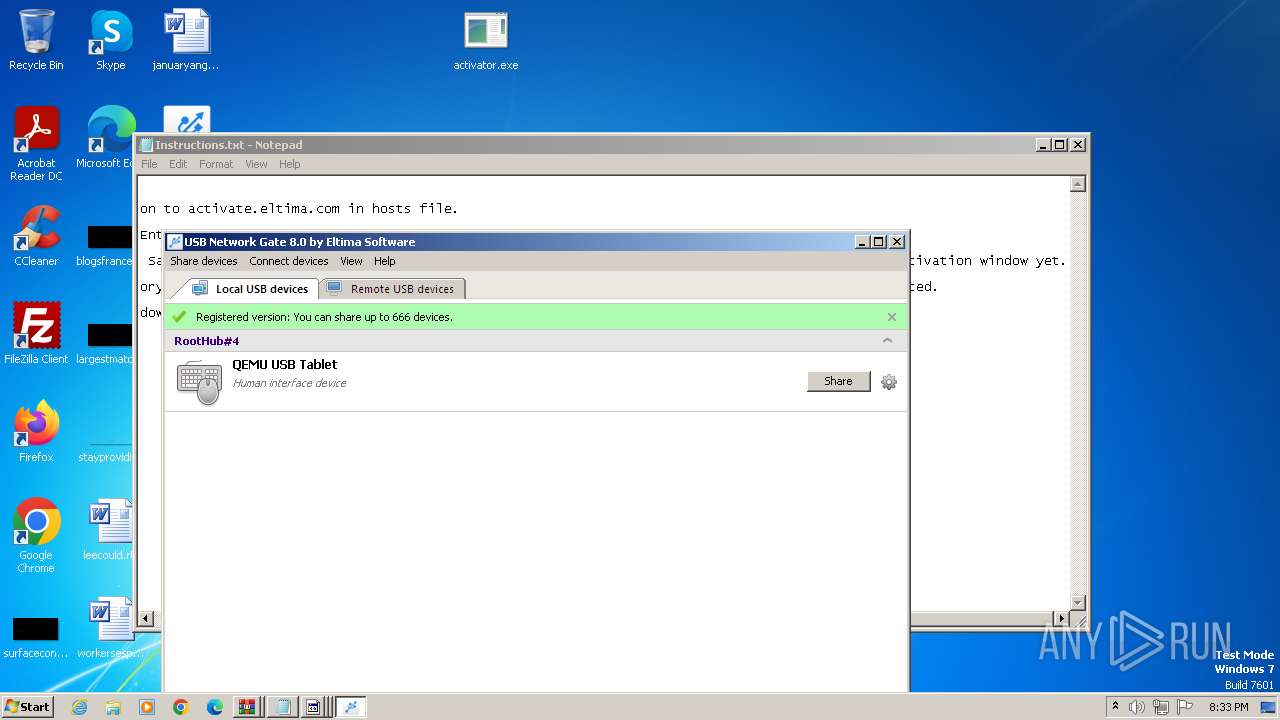Switch to Local USB devices tab
1280x720 pixels.
pyautogui.click(x=252, y=289)
